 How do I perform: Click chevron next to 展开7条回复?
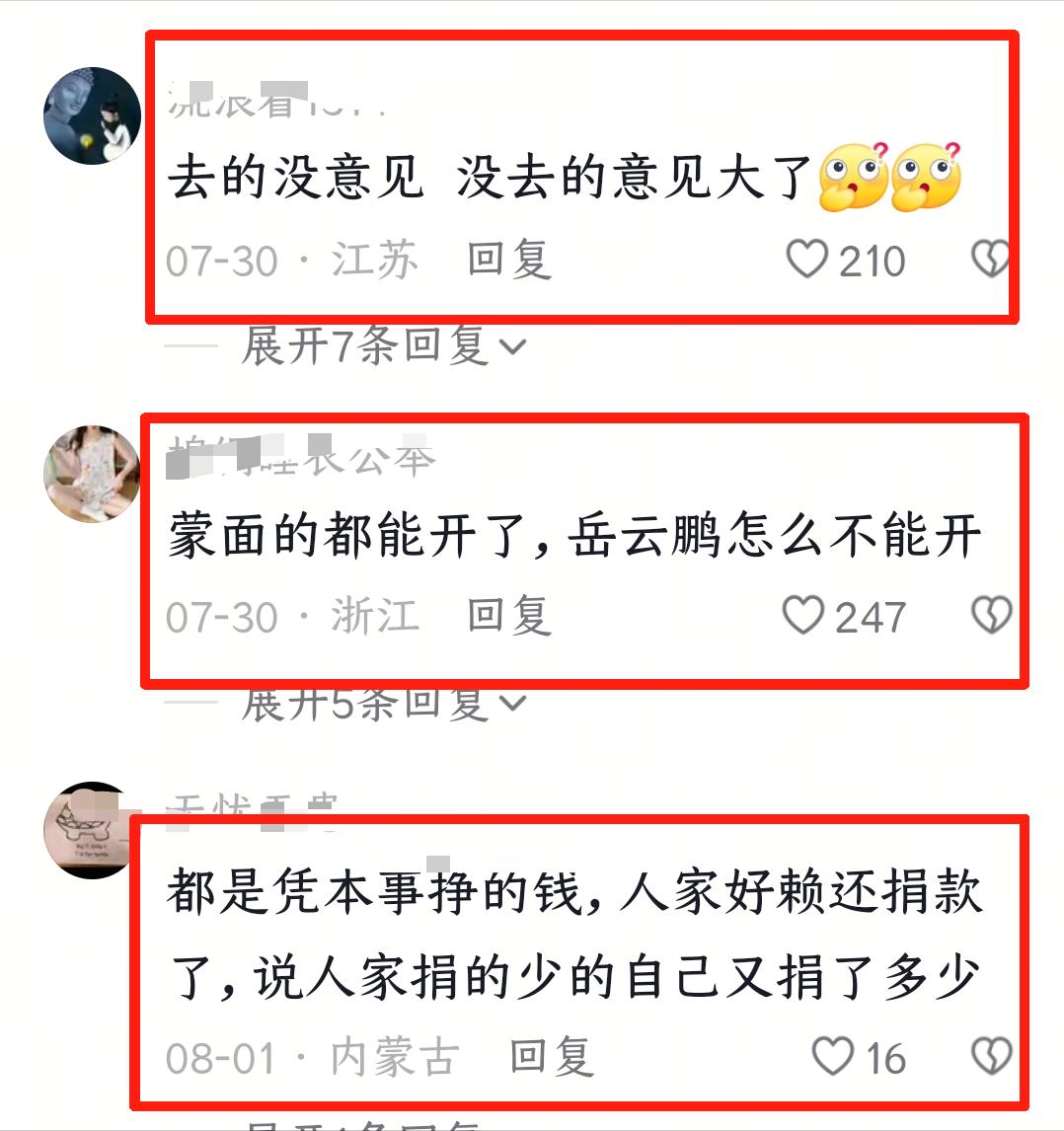click(x=512, y=347)
